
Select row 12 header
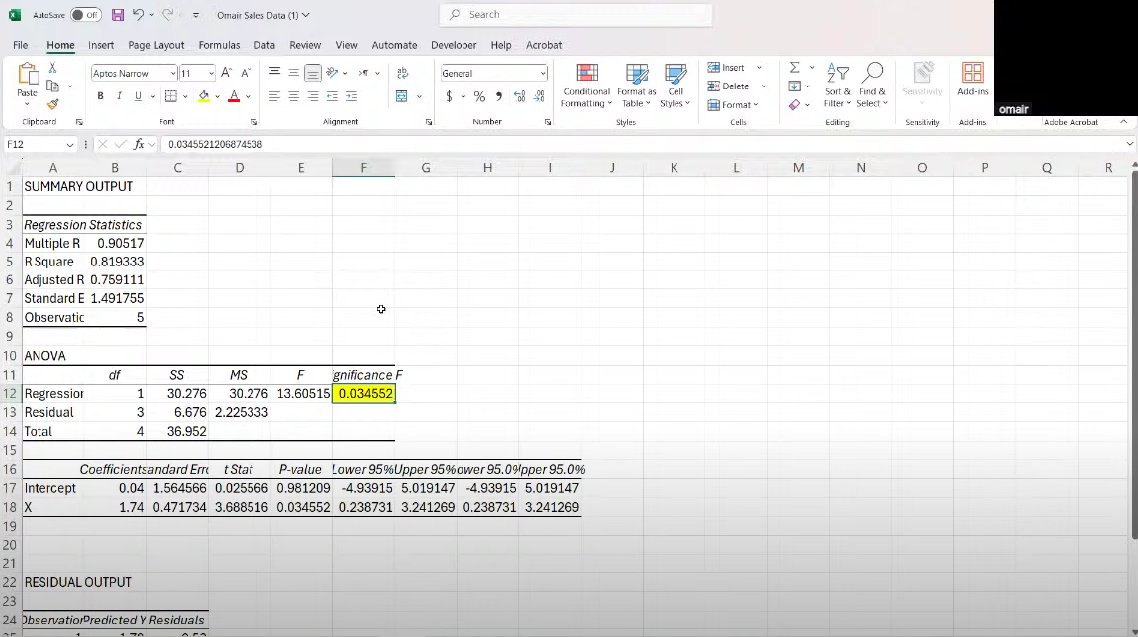click(x=10, y=393)
